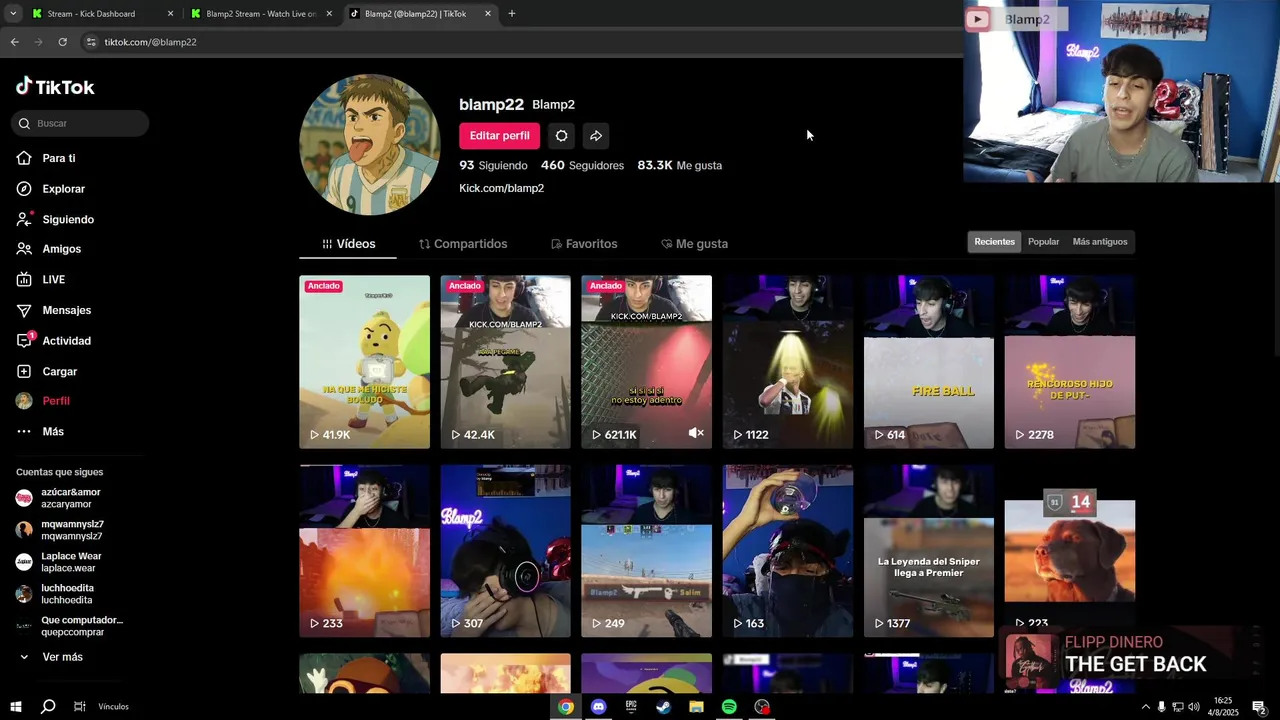This screenshot has height=720, width=1280.
Task: Go back with the browser arrow
Action: click(x=14, y=42)
